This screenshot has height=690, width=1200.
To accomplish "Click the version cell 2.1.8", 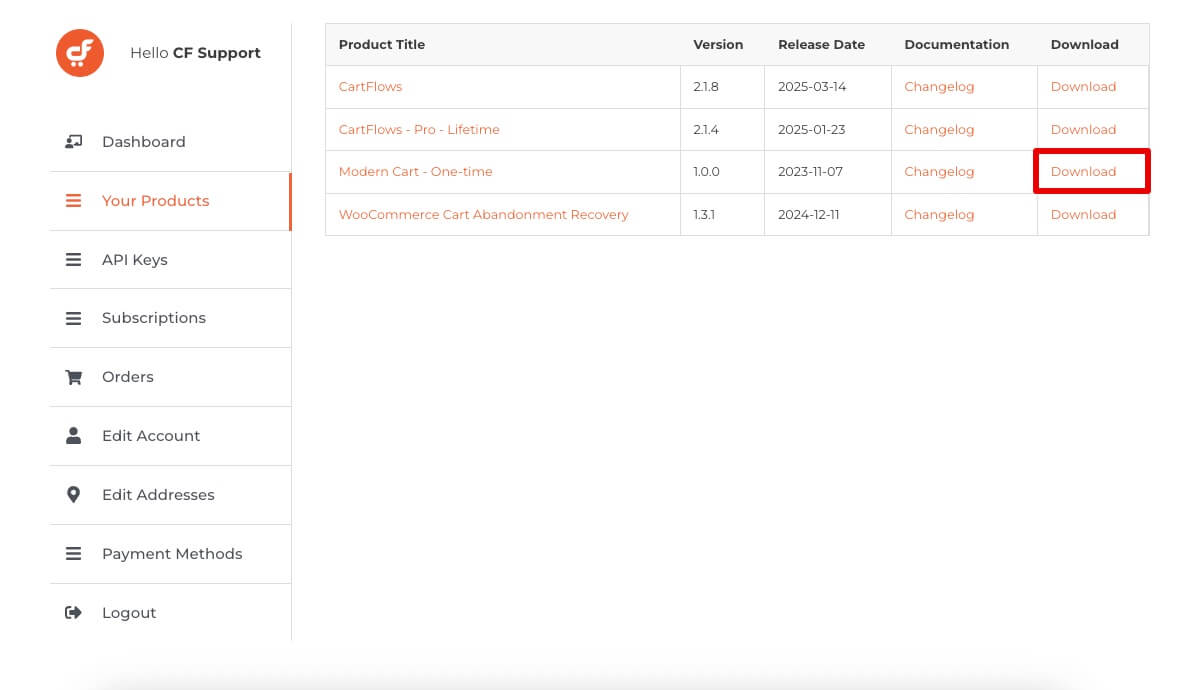I will click(708, 87).
